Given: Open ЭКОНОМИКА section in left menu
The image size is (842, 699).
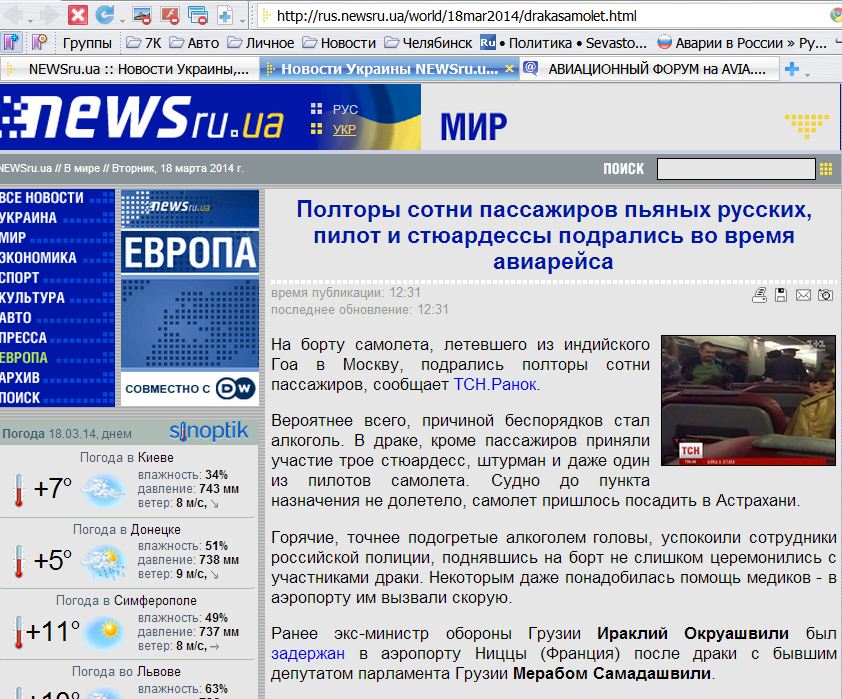Looking at the screenshot, I should tap(40, 257).
